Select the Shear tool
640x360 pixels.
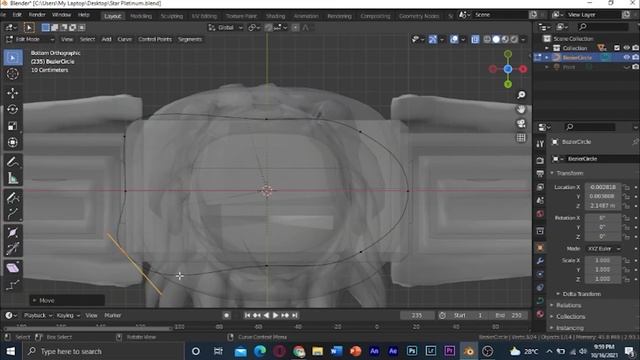pos(13,268)
